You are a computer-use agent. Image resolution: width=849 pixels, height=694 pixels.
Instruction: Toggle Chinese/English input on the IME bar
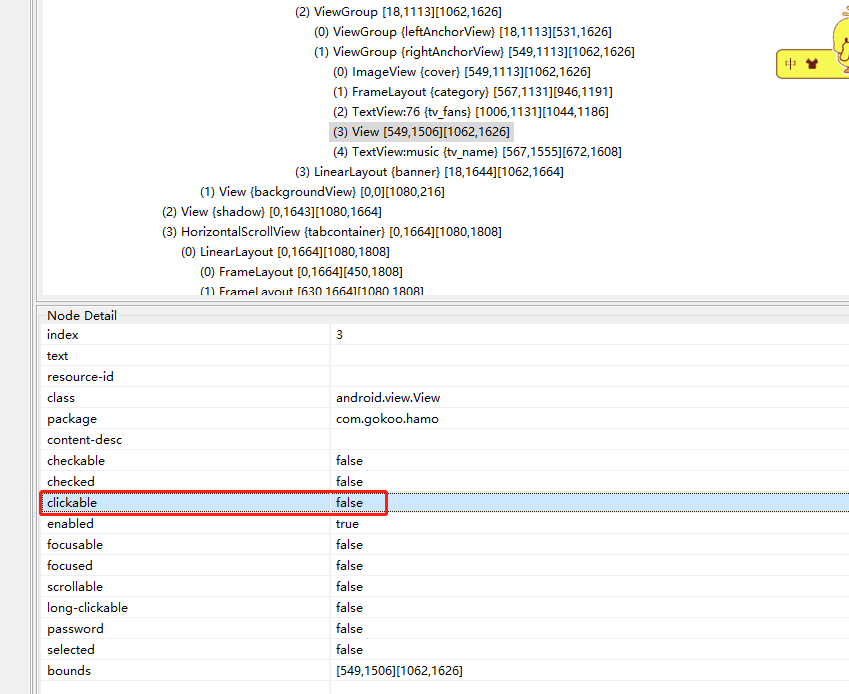pyautogui.click(x=790, y=63)
